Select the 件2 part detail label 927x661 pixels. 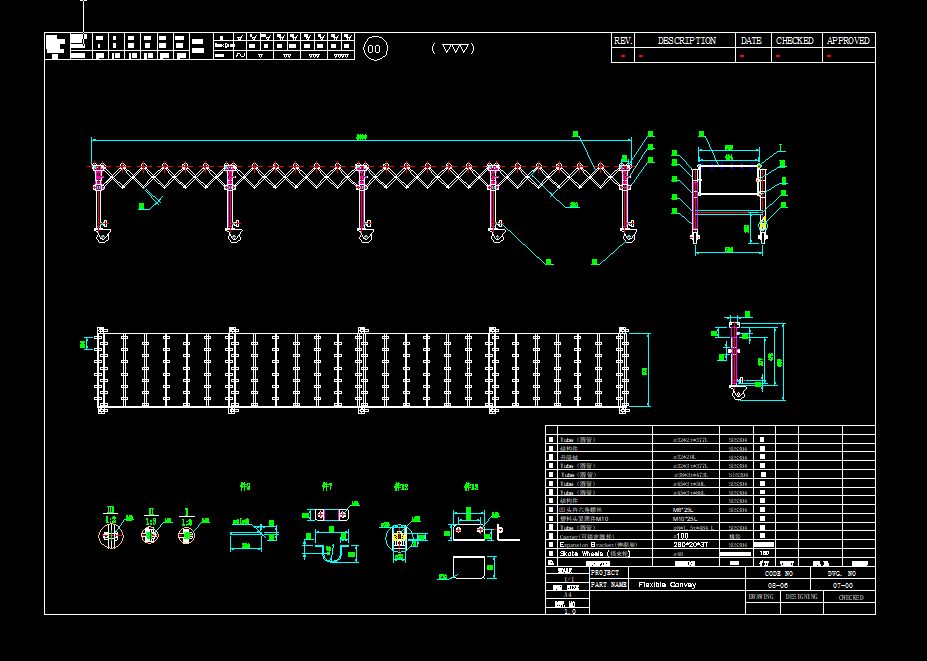point(245,487)
